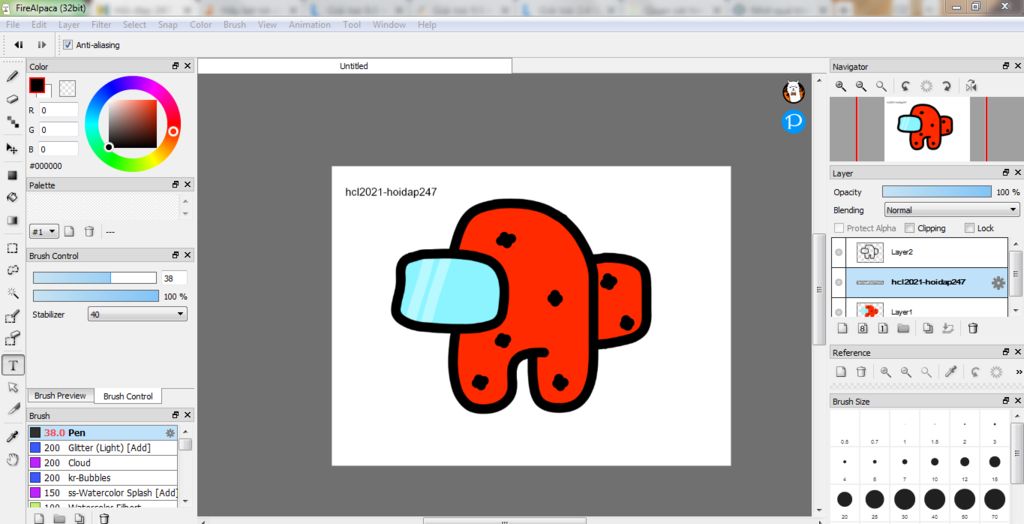Adjust the layer Opacity slider
The image size is (1024, 524).
936,191
